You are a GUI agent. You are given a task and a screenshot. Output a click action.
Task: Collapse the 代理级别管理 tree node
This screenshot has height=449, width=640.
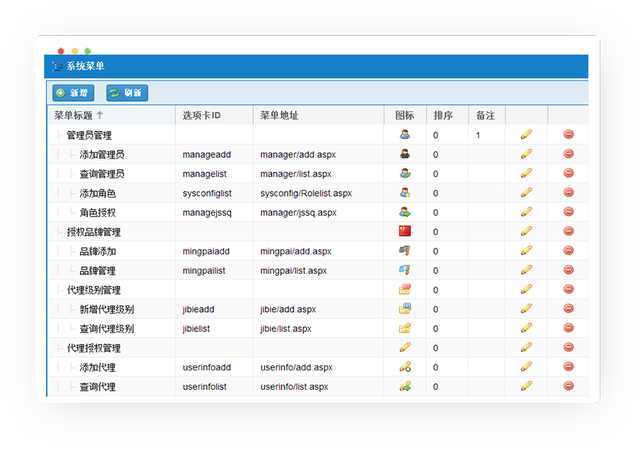(59, 290)
